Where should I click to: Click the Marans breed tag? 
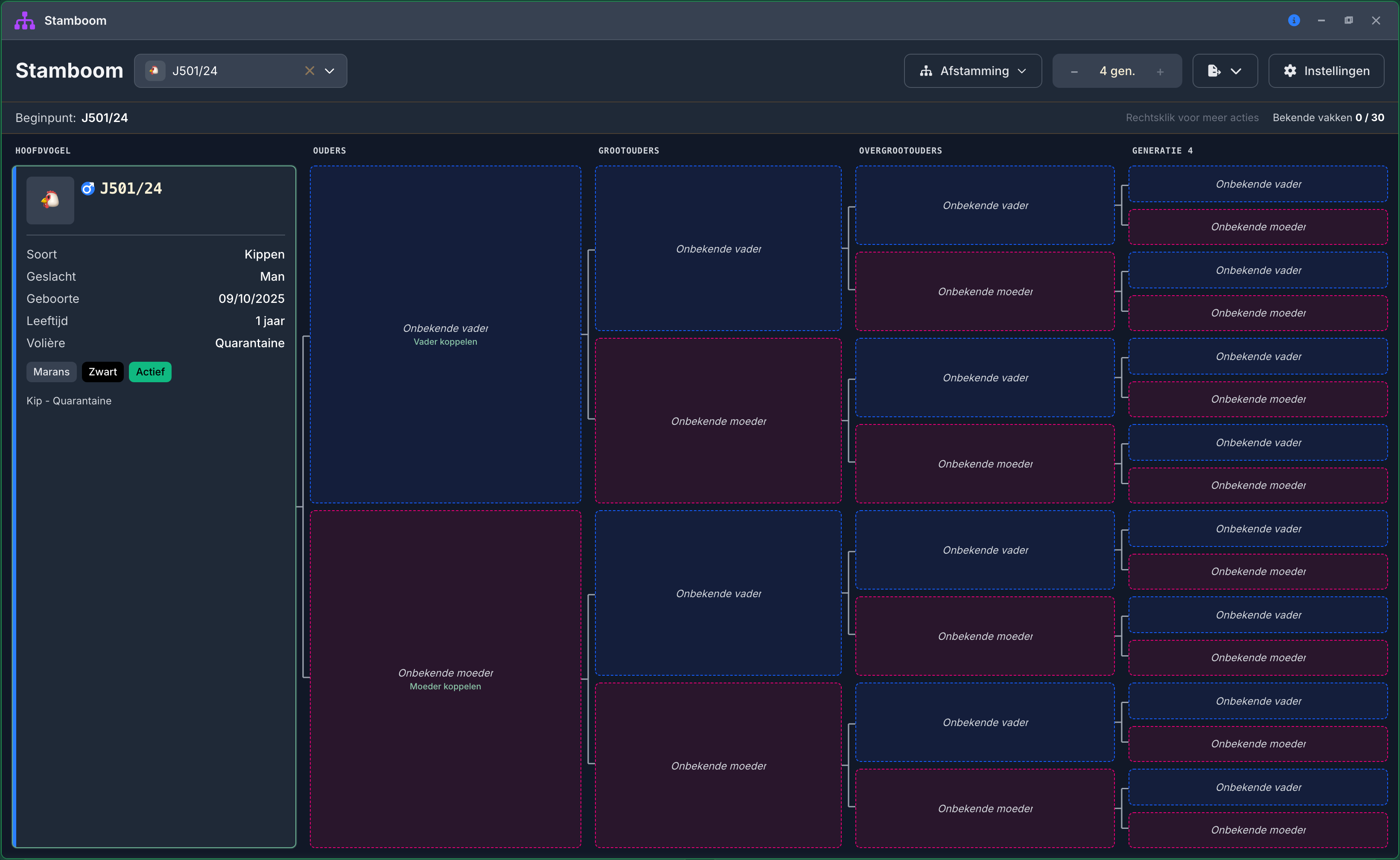51,372
